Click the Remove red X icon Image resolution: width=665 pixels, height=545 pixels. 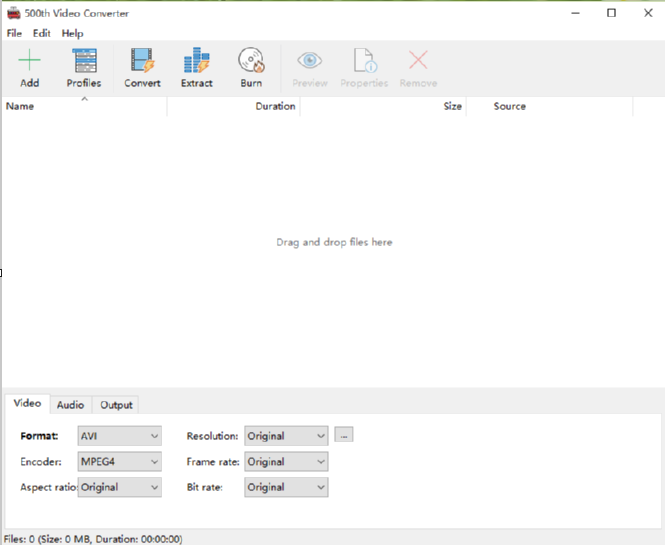[x=418, y=60]
